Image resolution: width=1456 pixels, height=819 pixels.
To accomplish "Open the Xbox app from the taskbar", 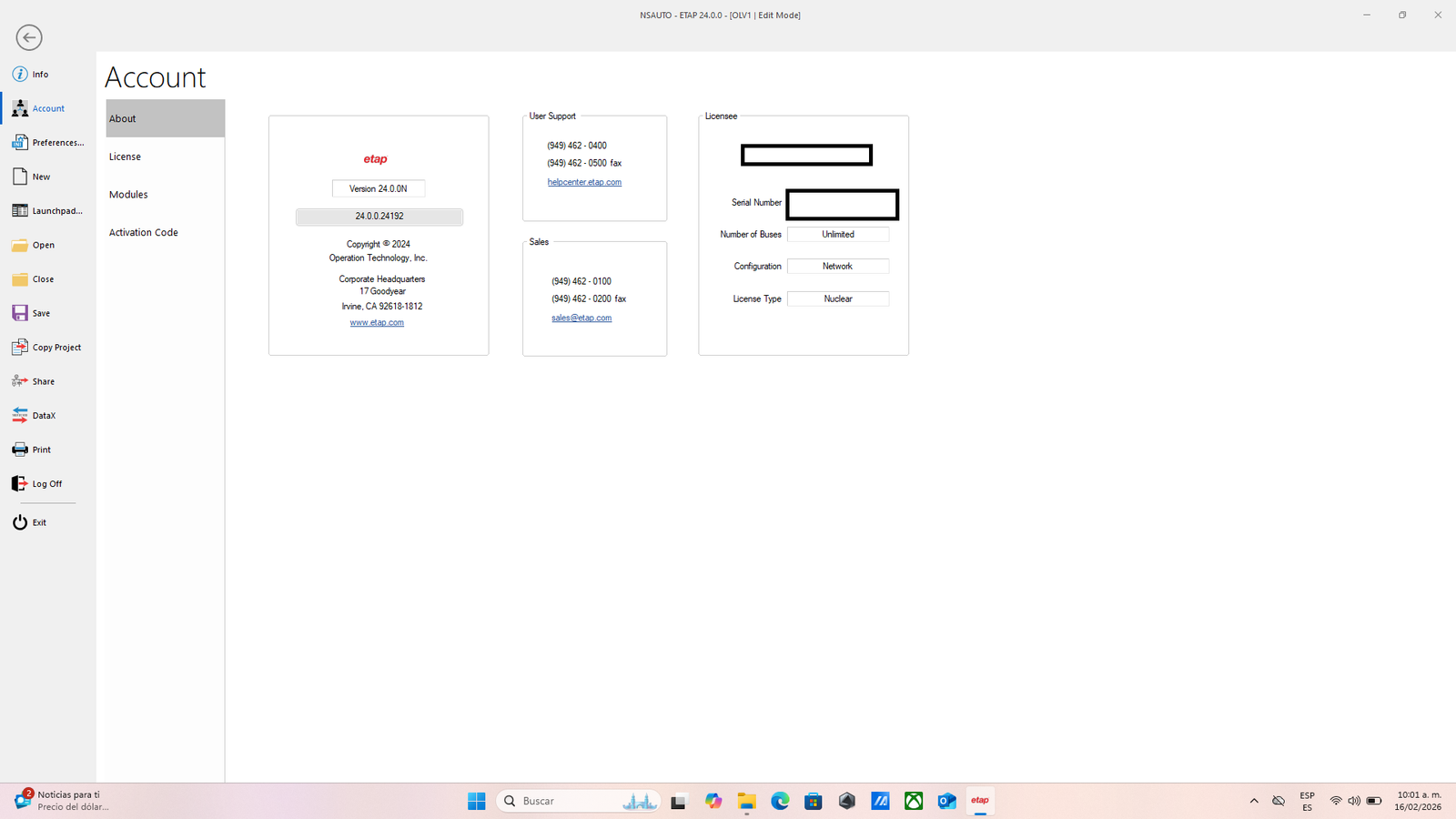I will [914, 801].
